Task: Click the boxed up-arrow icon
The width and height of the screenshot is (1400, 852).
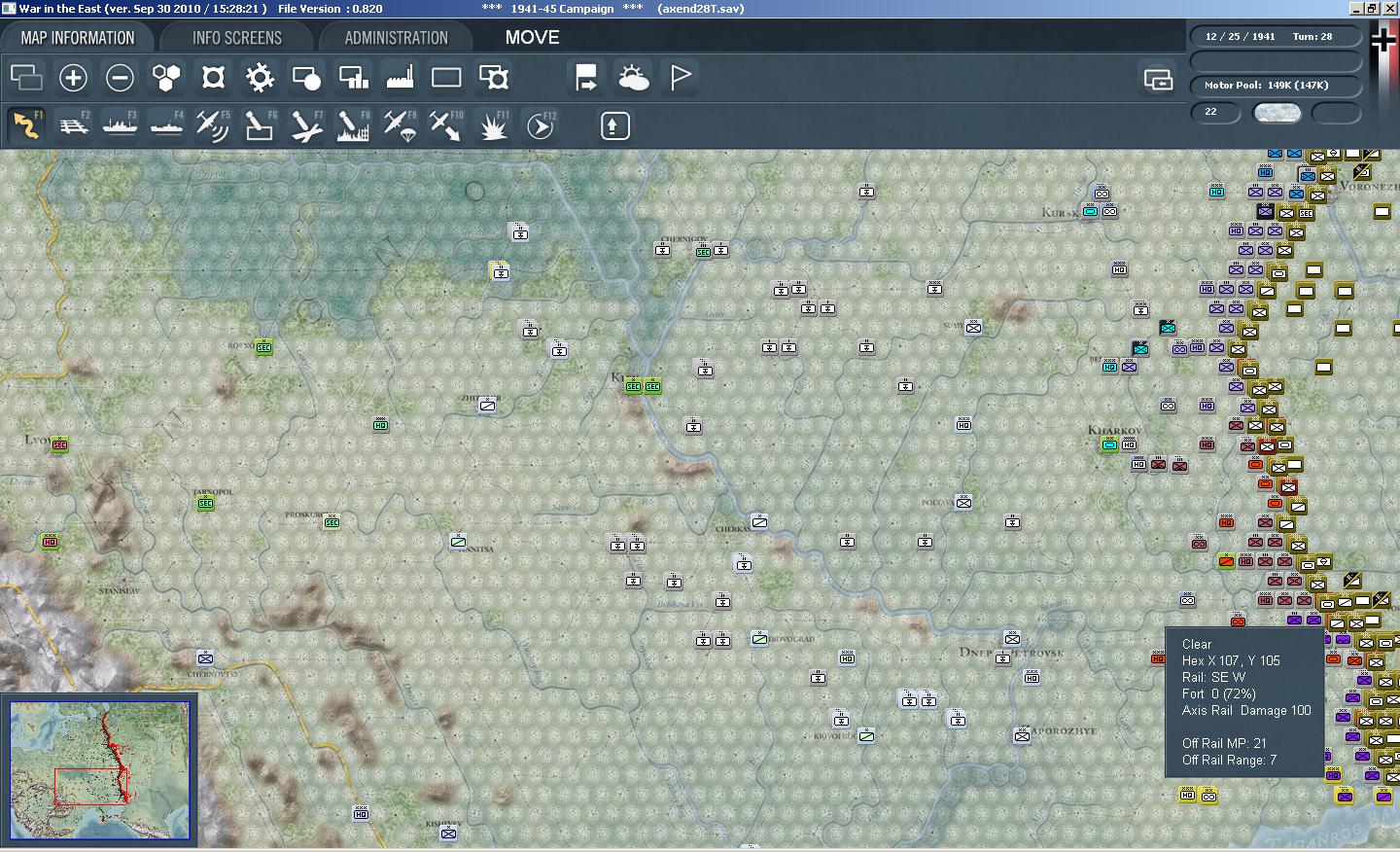Action: point(614,125)
